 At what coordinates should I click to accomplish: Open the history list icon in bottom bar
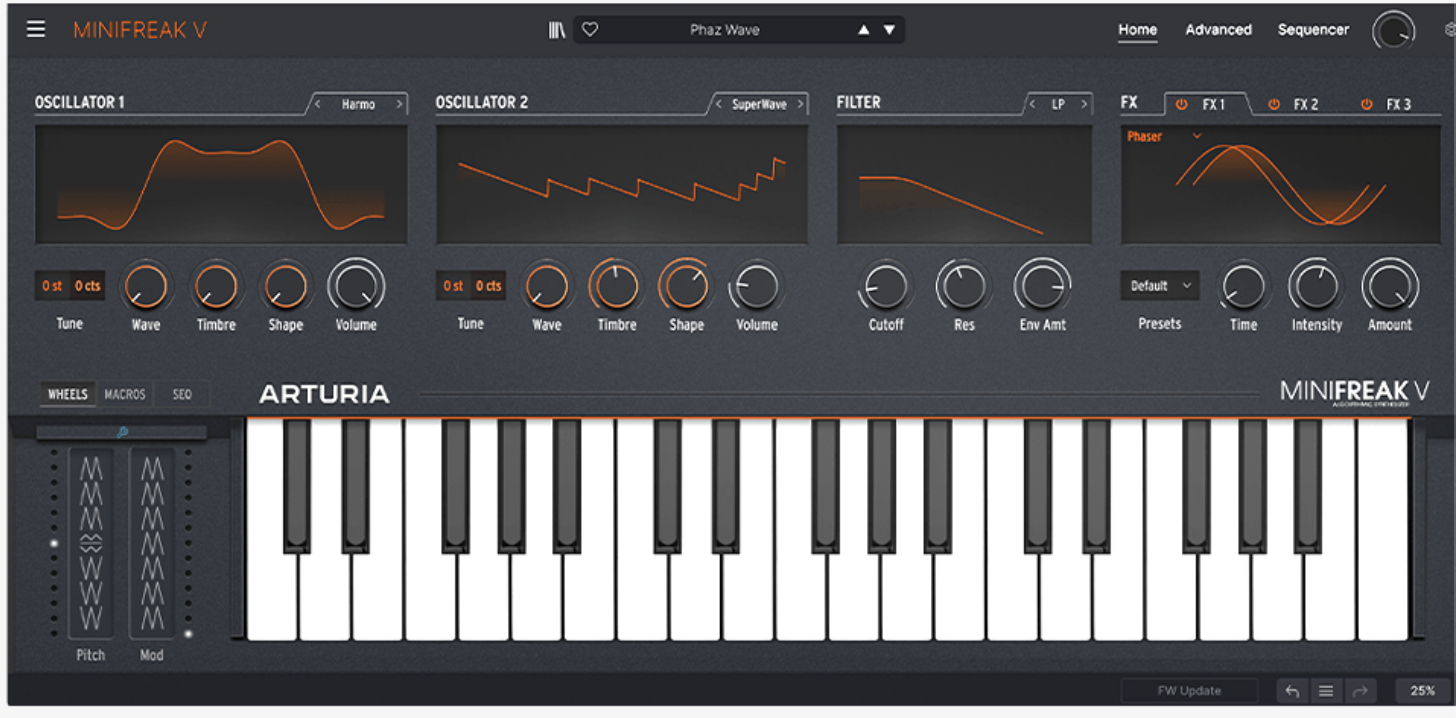(x=1326, y=690)
